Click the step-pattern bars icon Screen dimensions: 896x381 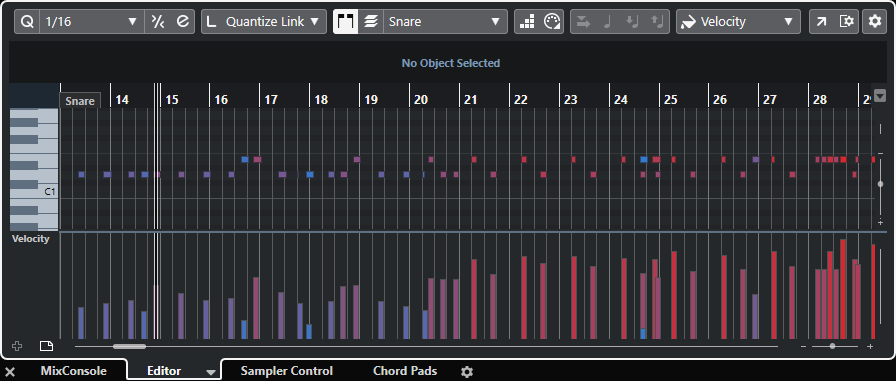(x=527, y=22)
